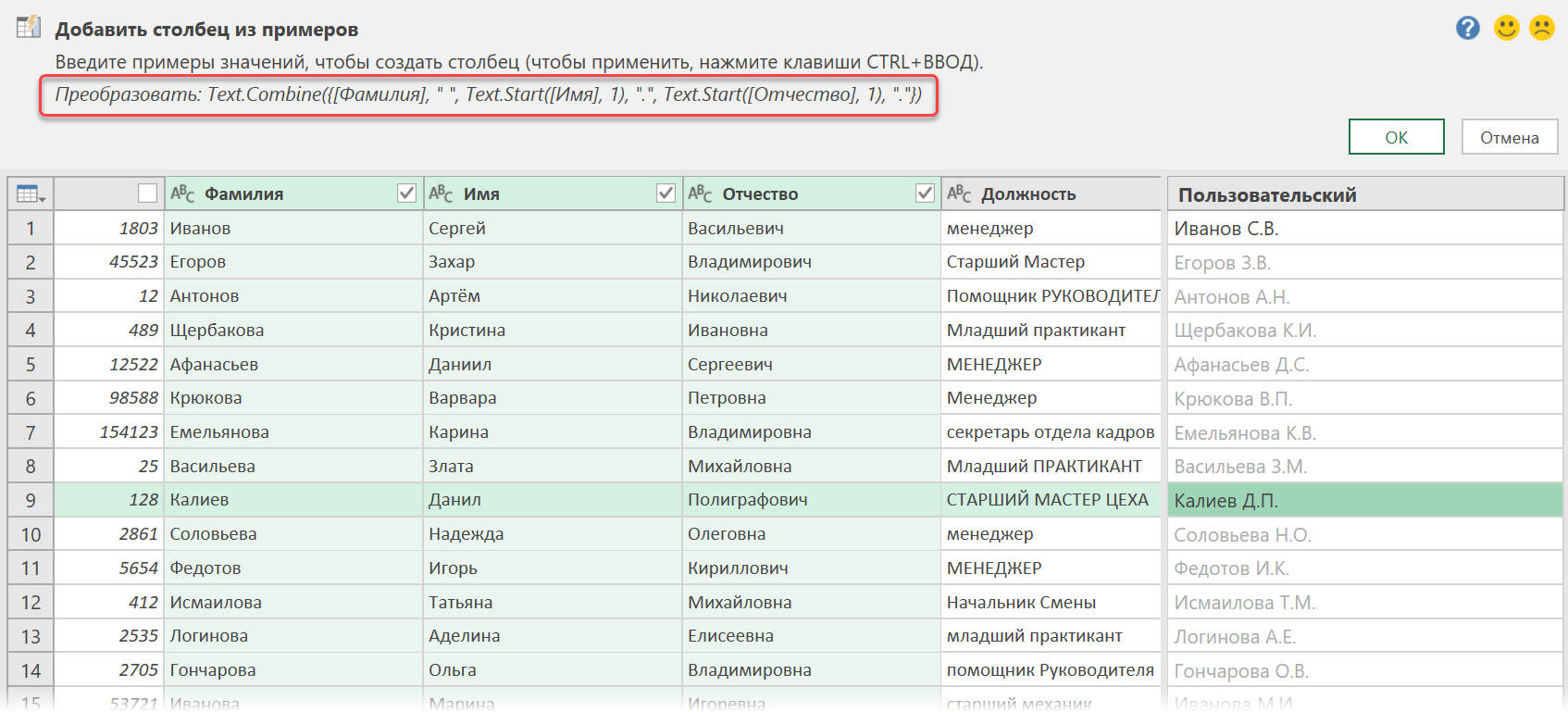Click the Логинова А.Е. suggested cell
Viewport: 1568px width, 712px height.
[x=1365, y=636]
